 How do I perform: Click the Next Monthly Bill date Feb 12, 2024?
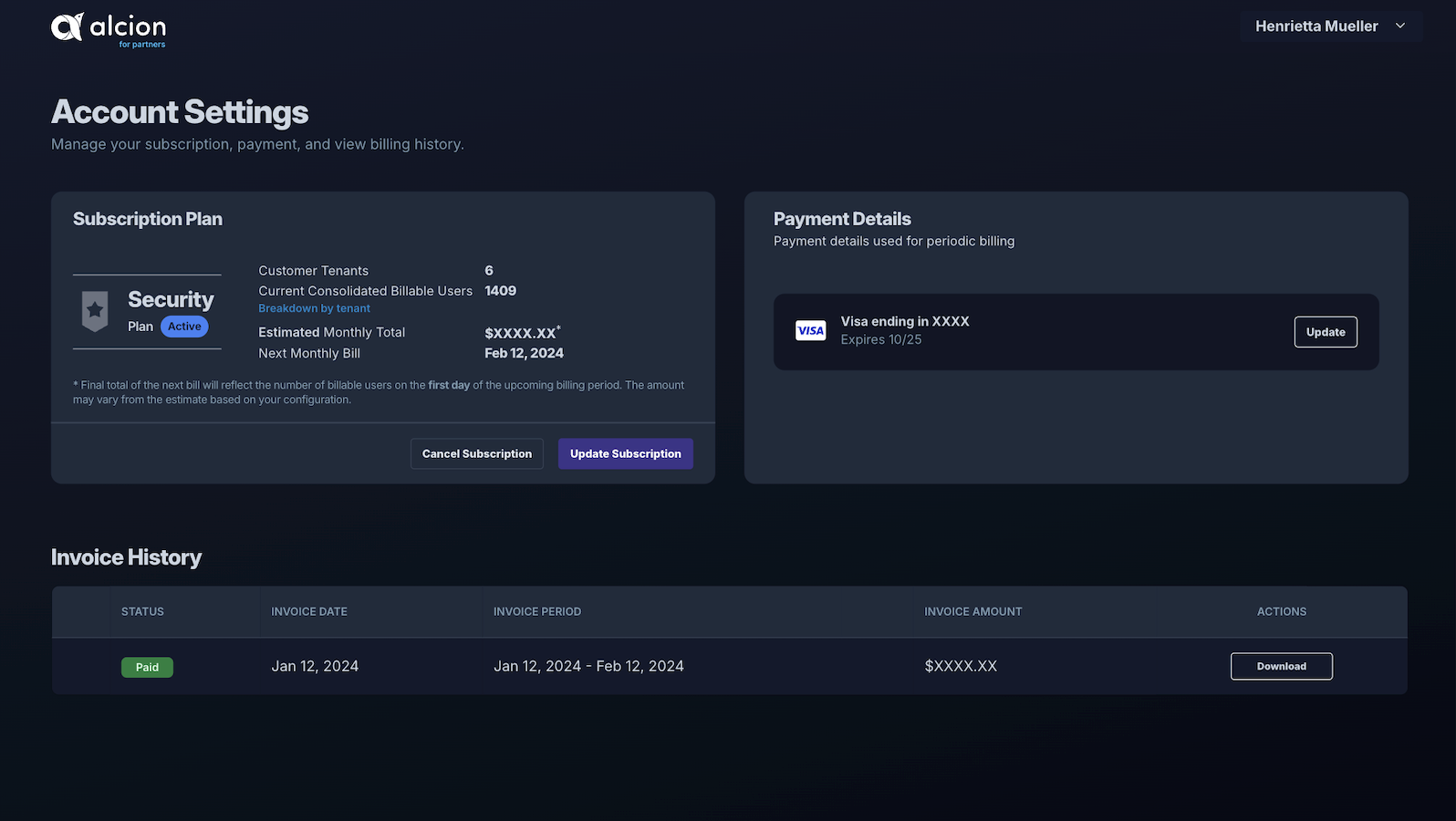[x=524, y=353]
